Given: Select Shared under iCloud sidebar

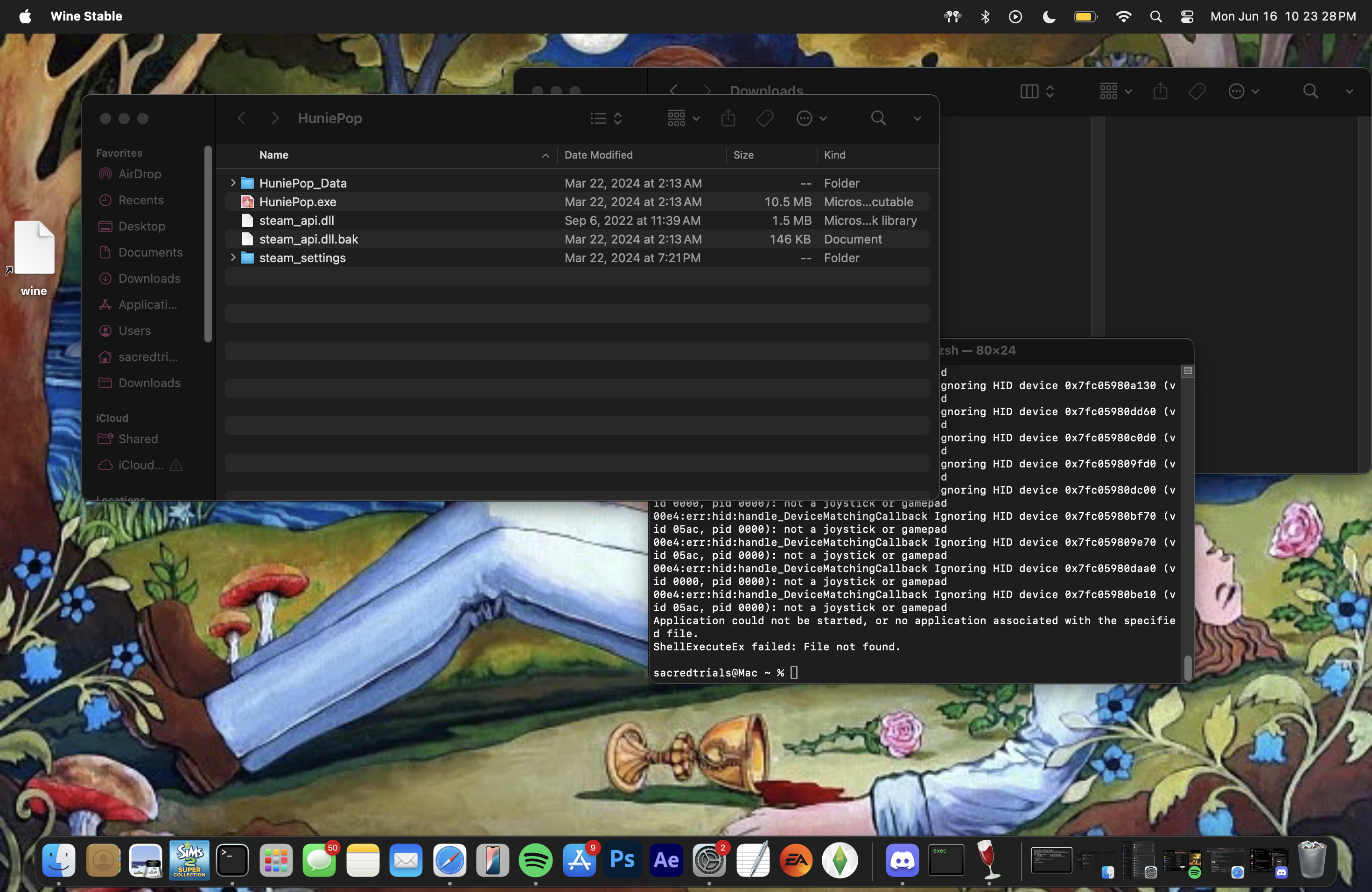Looking at the screenshot, I should (137, 439).
